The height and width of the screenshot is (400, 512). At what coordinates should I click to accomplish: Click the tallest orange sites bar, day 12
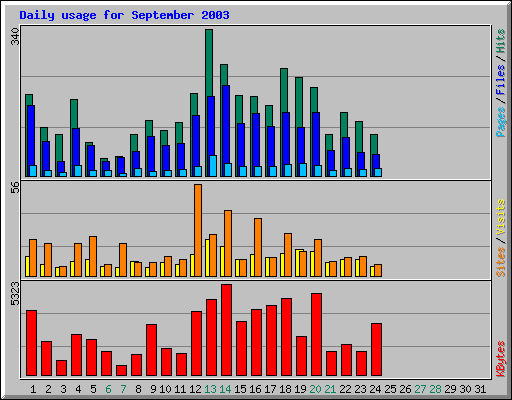click(198, 230)
